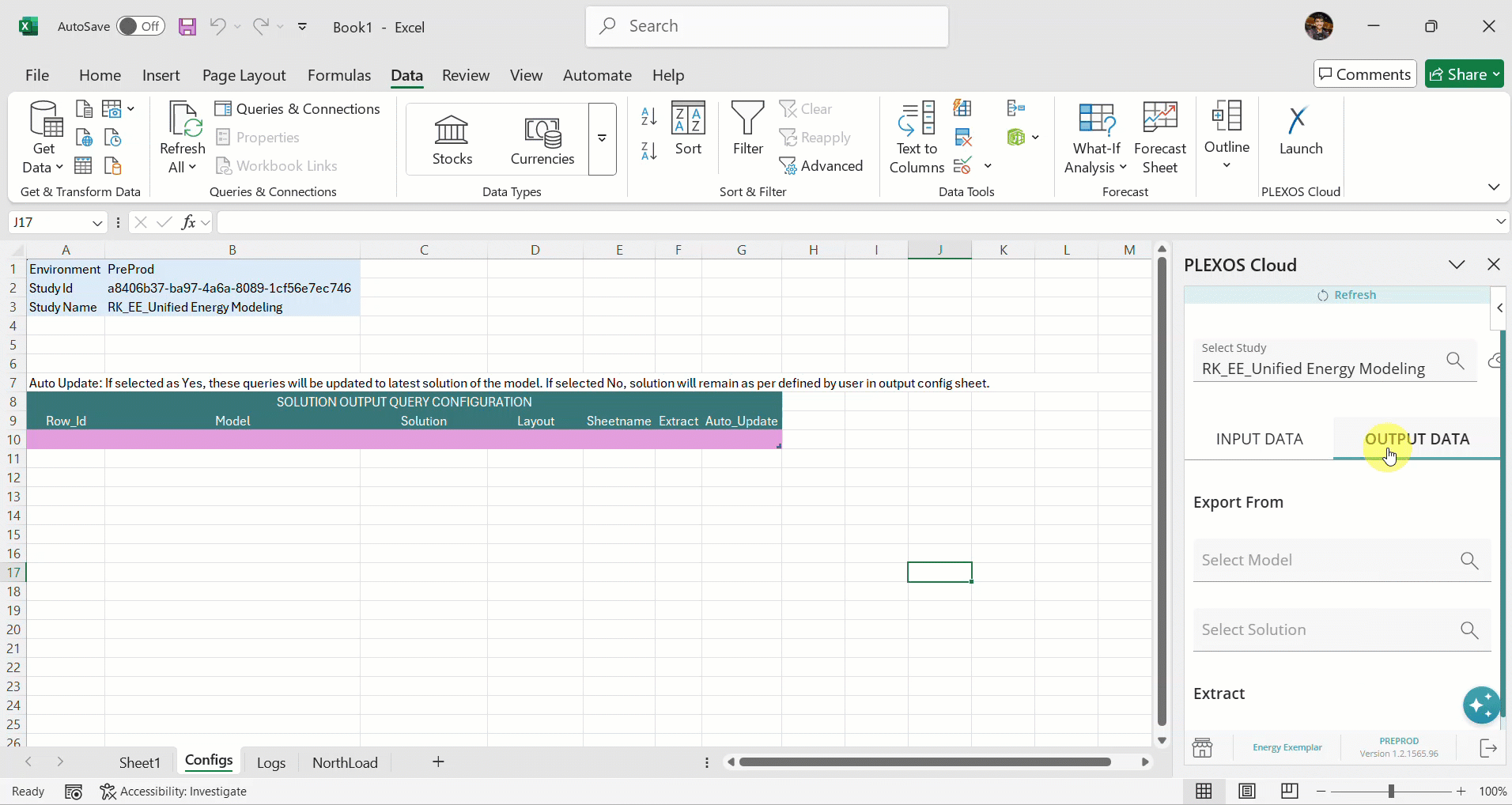Sort descending Z to A
The width and height of the screenshot is (1512, 805).
[649, 150]
